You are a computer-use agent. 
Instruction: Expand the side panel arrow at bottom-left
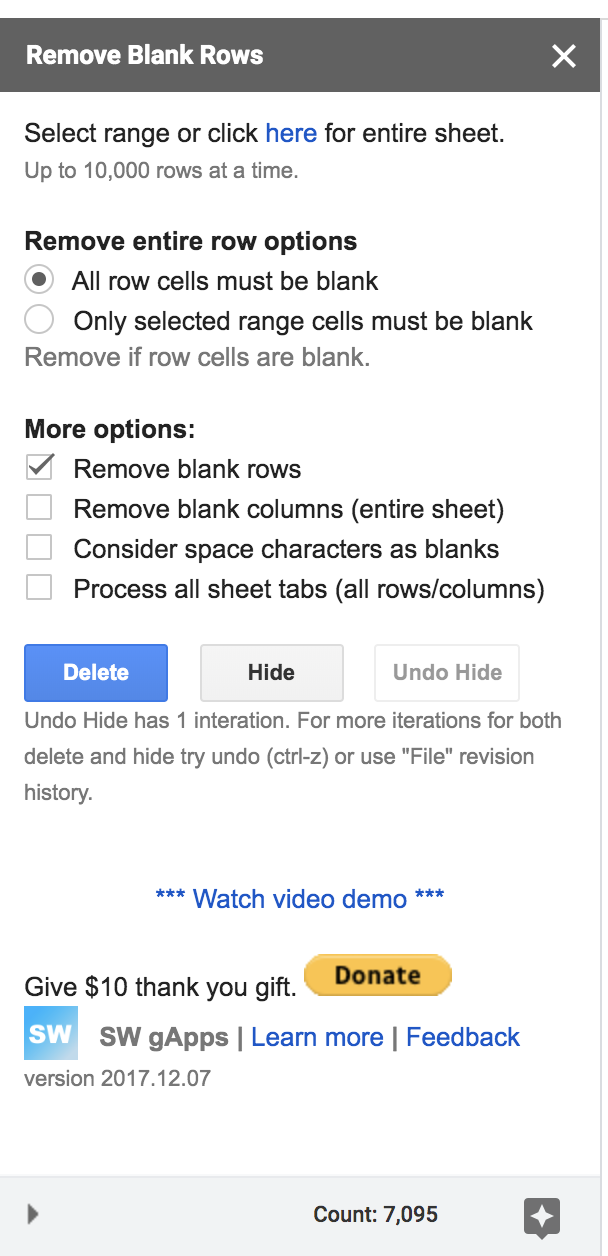(x=33, y=1214)
